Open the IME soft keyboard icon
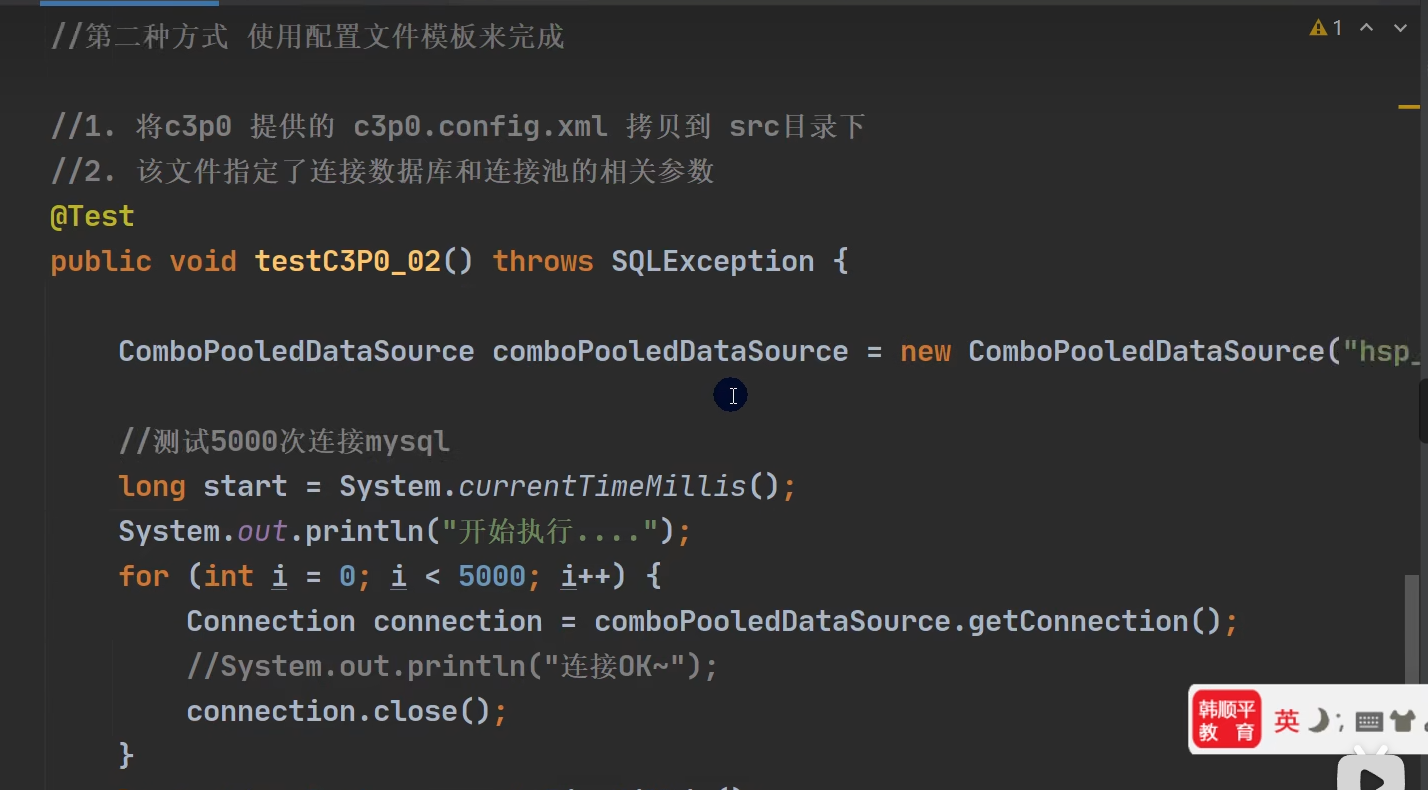 tap(1369, 722)
